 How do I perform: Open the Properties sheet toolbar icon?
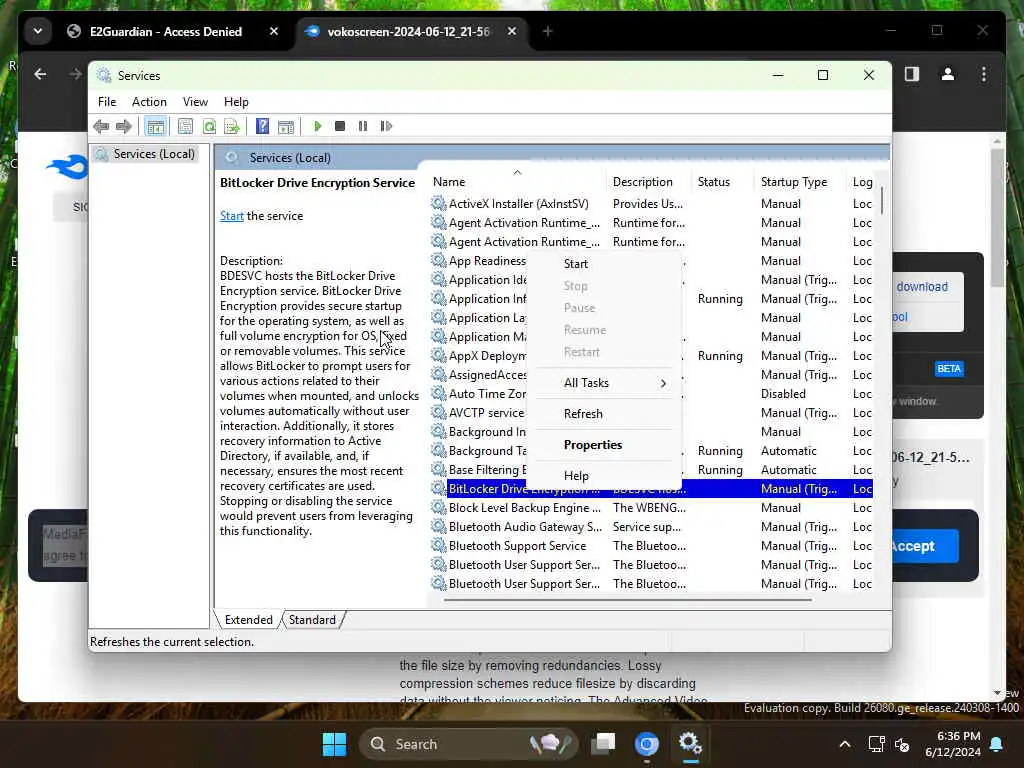tap(185, 126)
